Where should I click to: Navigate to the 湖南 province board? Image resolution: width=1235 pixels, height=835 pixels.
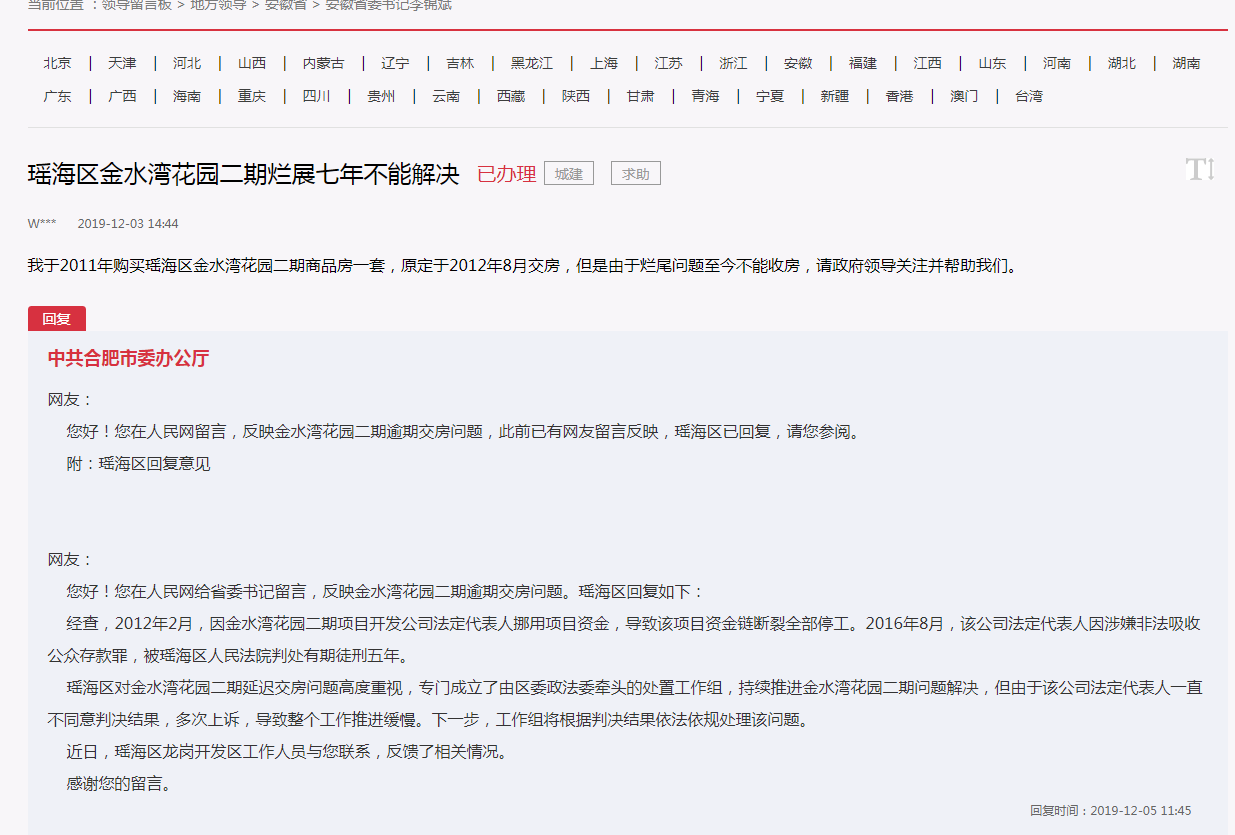[x=1186, y=63]
